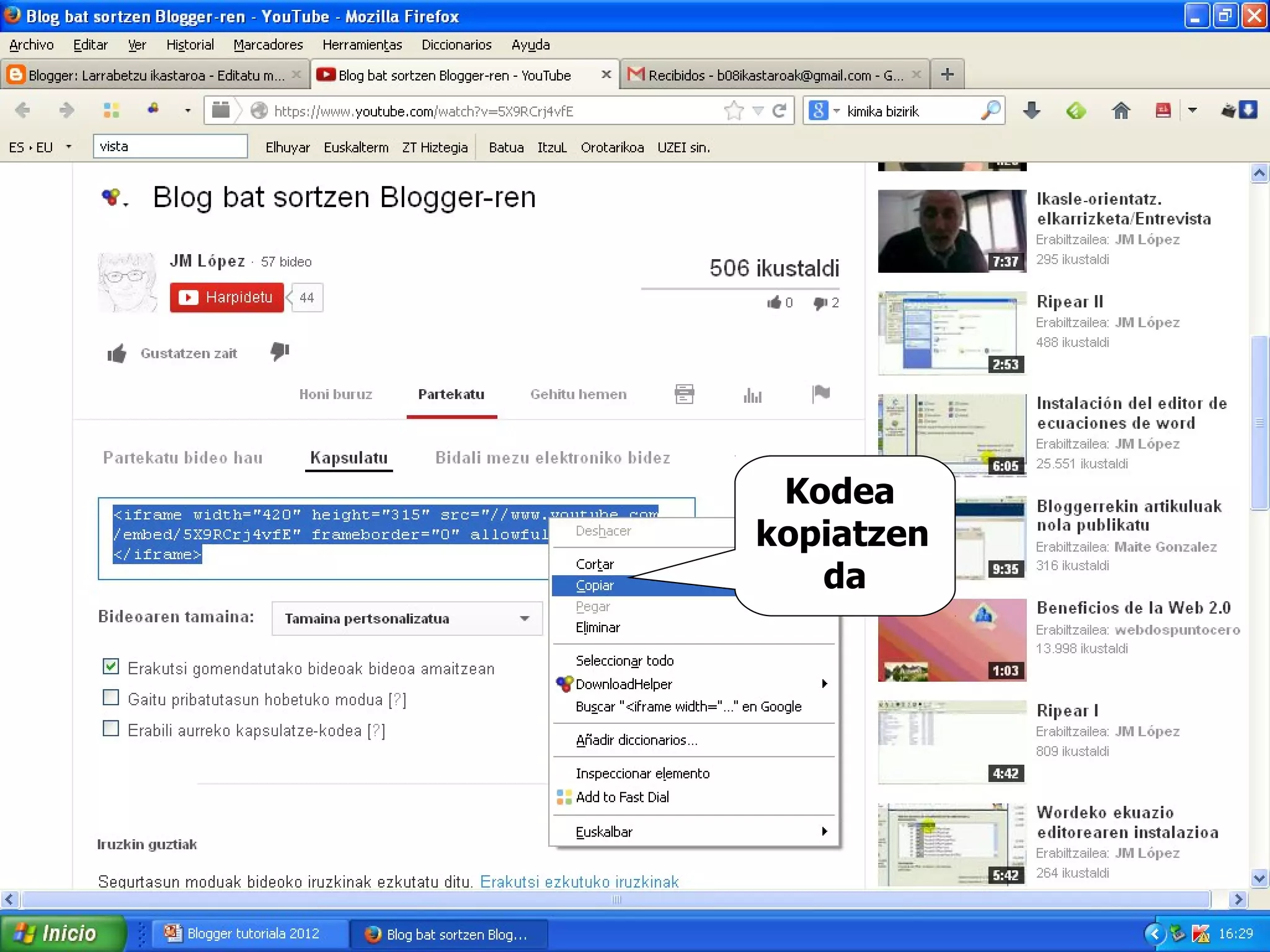
Task: Select Bidali mezu elektroniko bidez option
Action: pos(553,458)
